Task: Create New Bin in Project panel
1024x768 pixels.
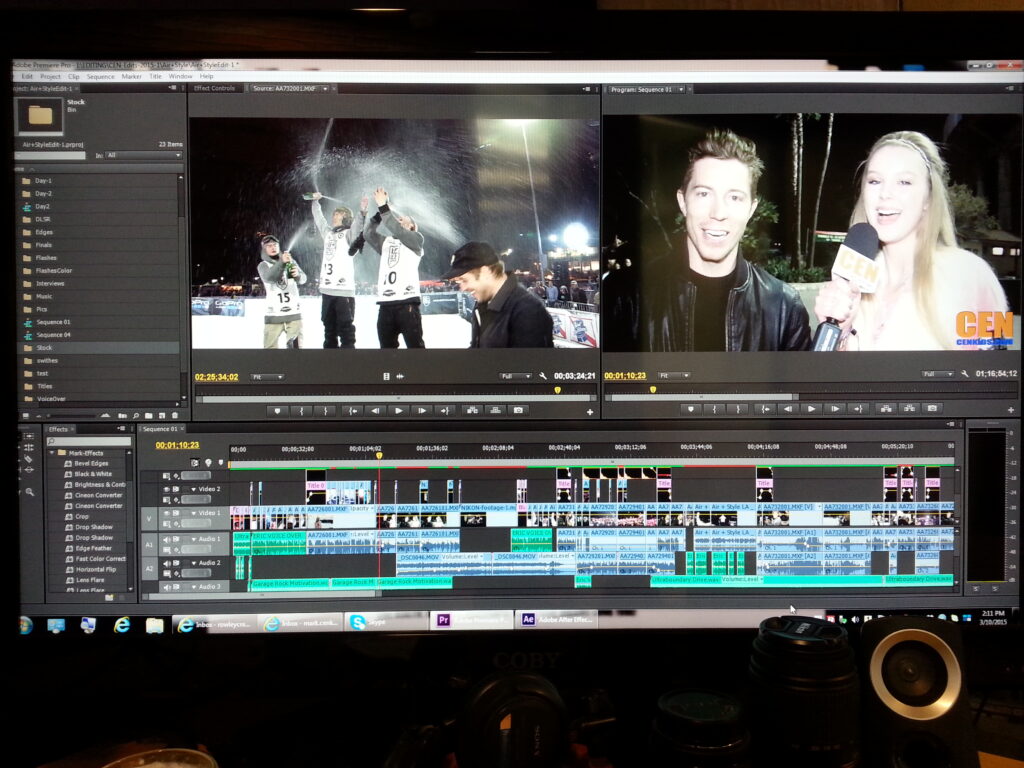Action: tap(149, 415)
